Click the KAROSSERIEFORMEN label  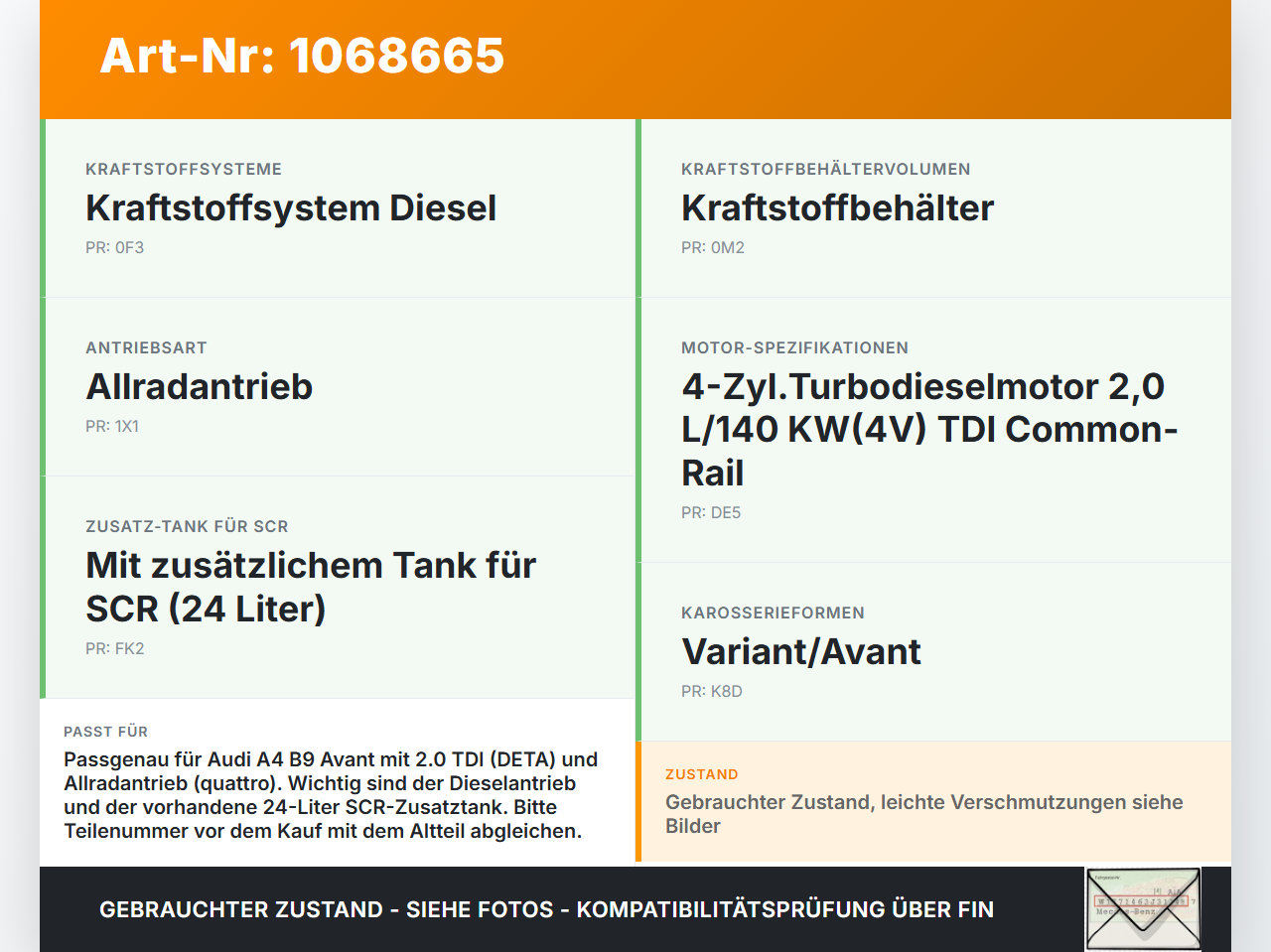(773, 613)
